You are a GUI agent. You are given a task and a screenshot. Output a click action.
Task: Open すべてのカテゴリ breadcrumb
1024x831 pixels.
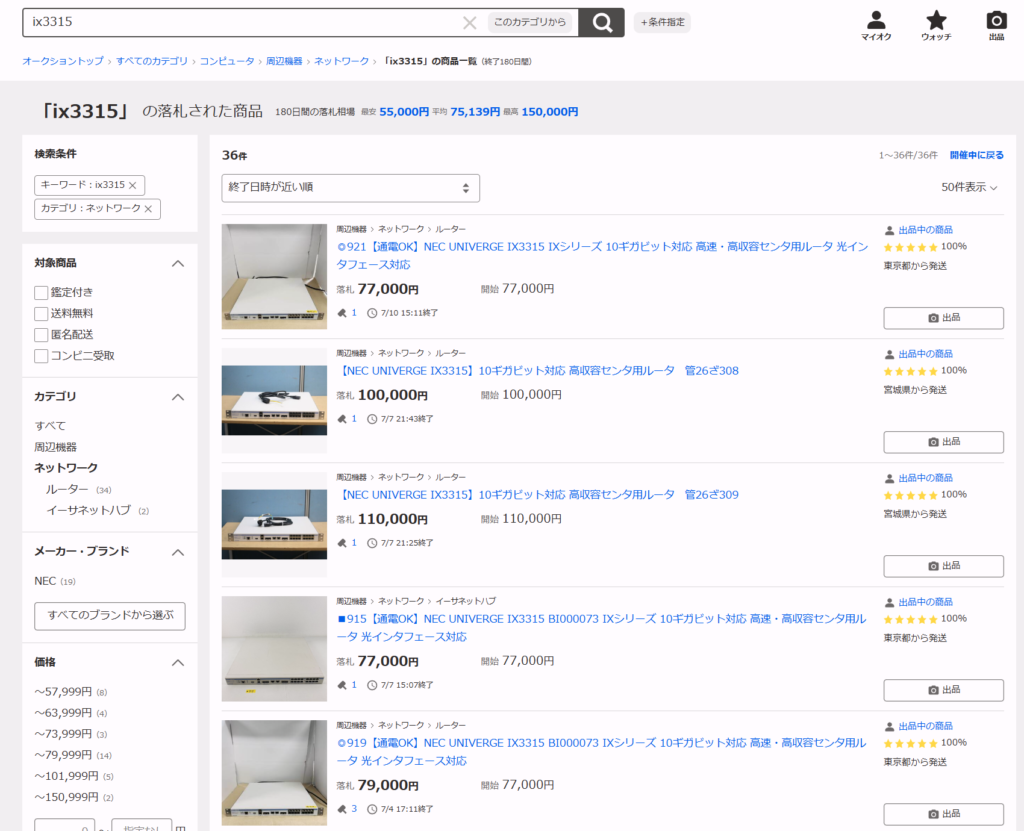[x=152, y=61]
